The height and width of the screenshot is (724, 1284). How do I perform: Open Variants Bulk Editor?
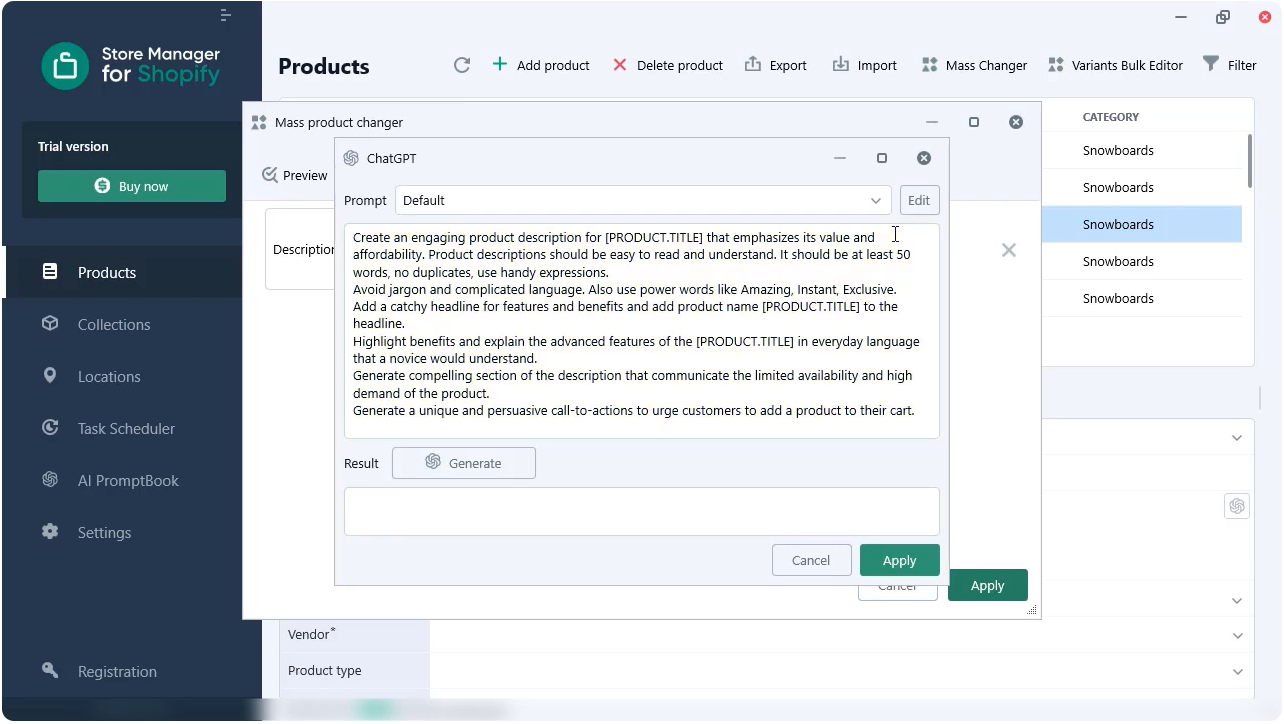[x=1115, y=65]
